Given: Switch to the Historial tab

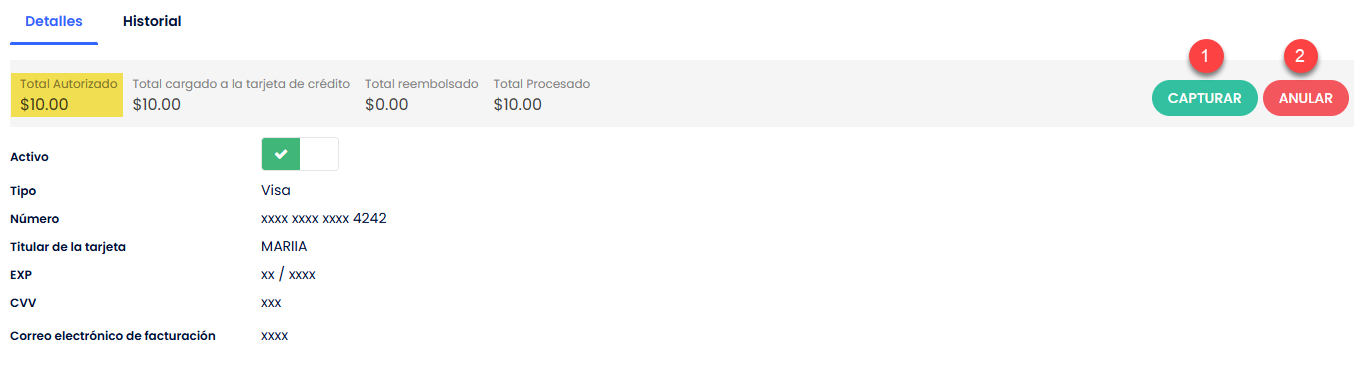Looking at the screenshot, I should pyautogui.click(x=152, y=21).
